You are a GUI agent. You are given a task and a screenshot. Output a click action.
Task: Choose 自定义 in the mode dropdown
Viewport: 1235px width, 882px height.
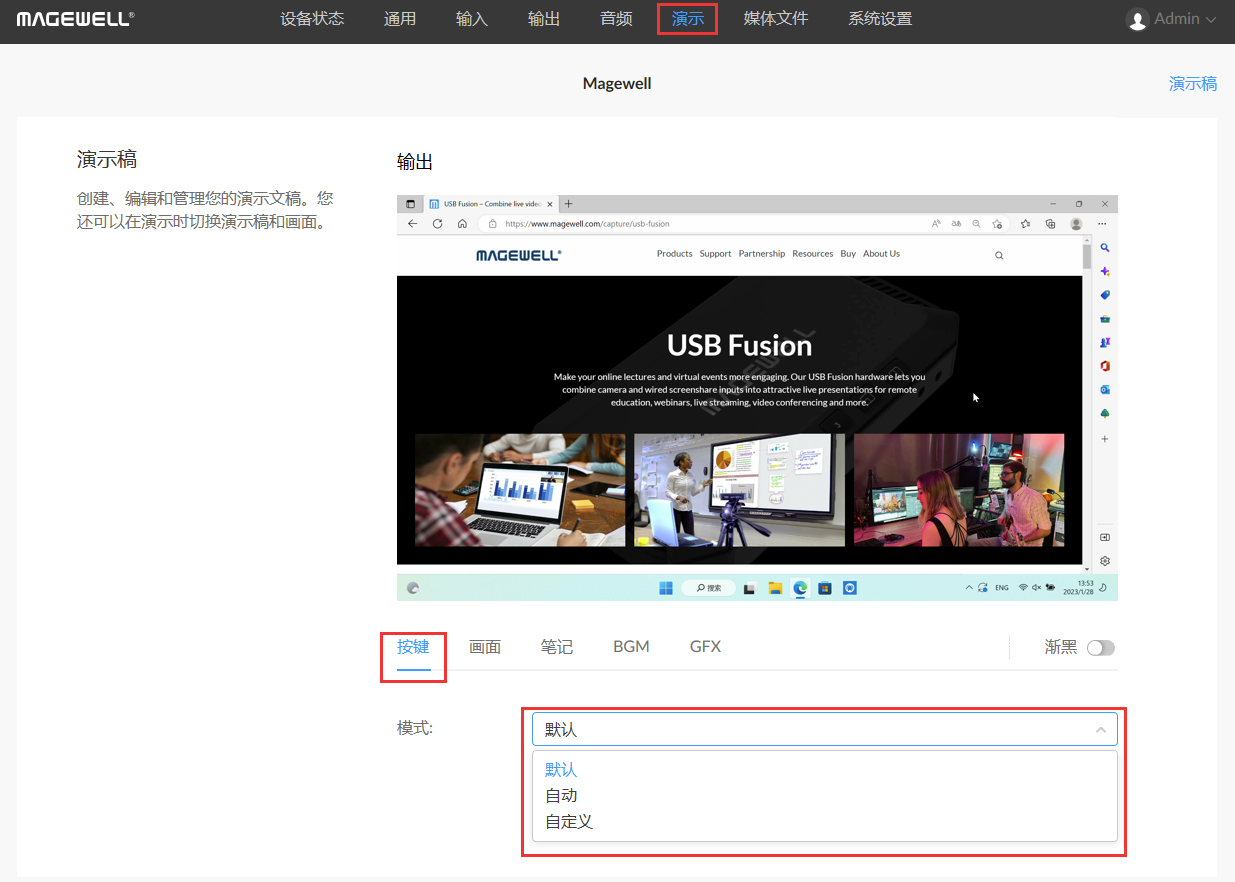pos(569,822)
